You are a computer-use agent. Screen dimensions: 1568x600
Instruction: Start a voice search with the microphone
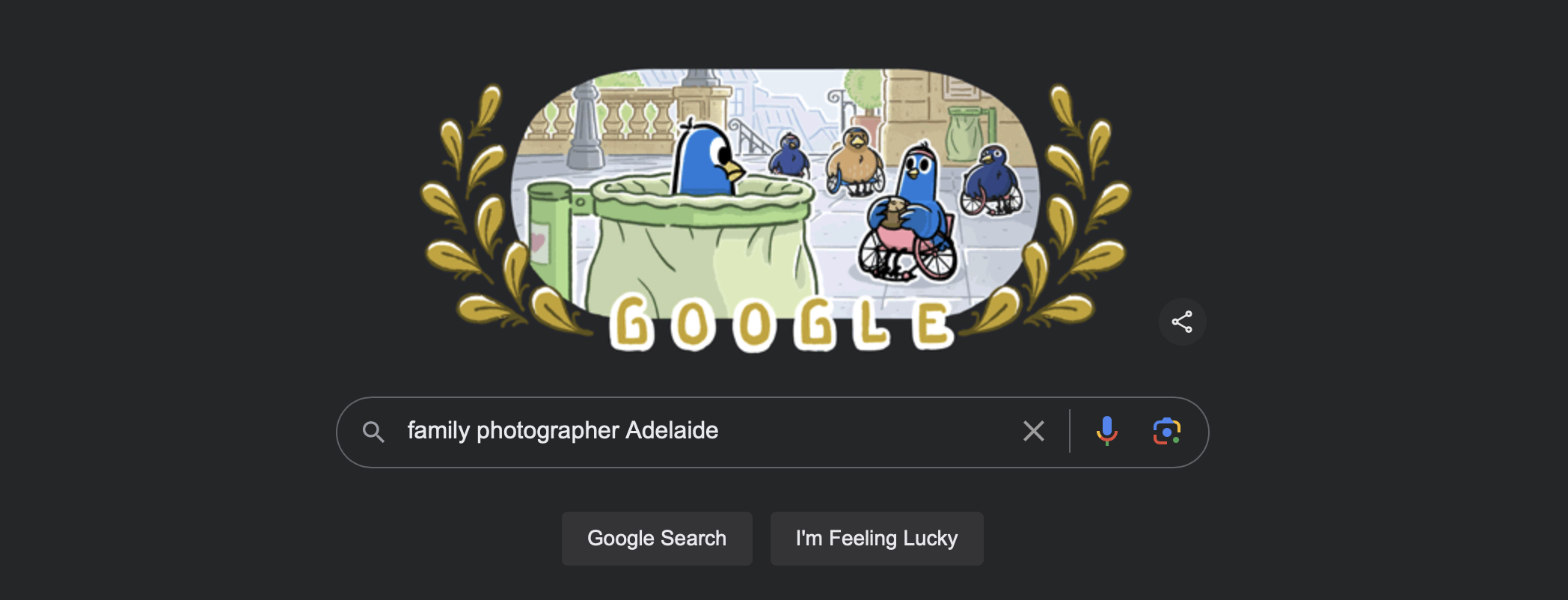1106,431
